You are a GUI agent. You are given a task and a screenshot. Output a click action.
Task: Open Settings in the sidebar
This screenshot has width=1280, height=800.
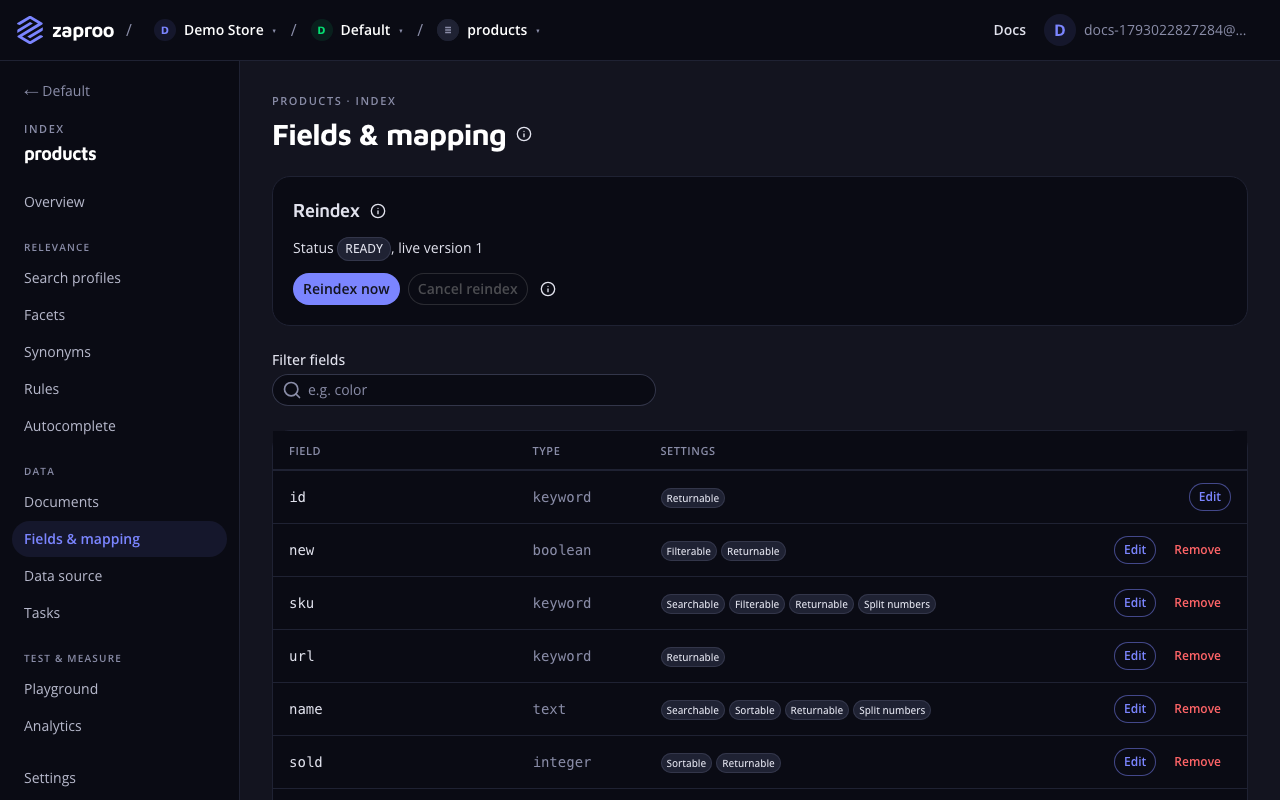pos(119,778)
